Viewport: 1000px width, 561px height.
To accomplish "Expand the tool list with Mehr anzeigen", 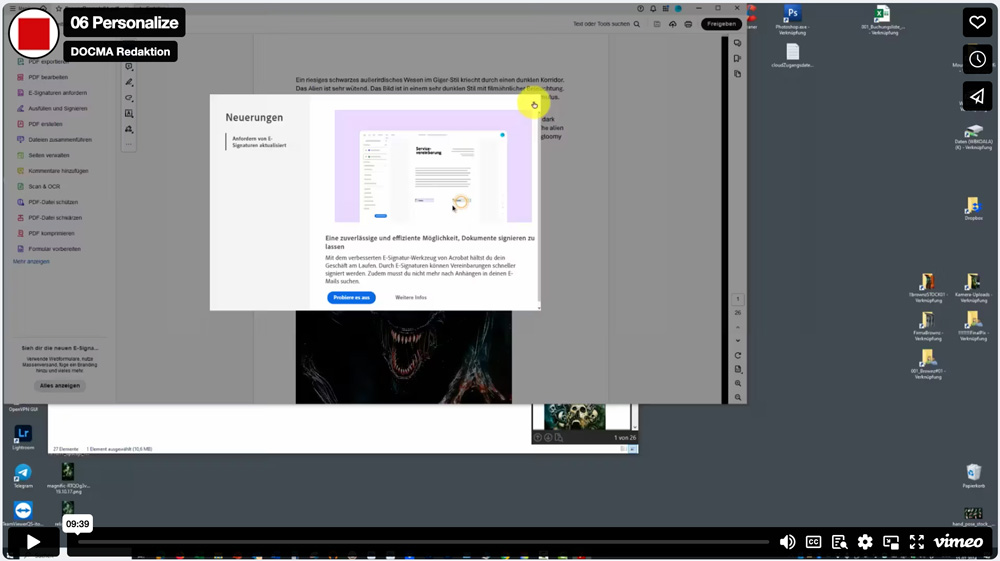I will pos(31,262).
